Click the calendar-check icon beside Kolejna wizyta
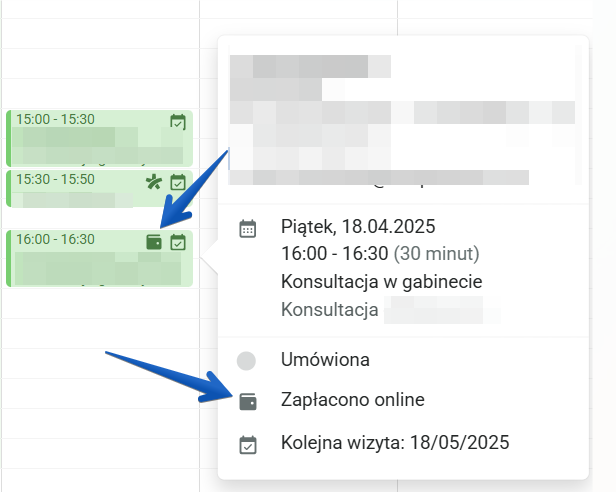 pyautogui.click(x=248, y=445)
